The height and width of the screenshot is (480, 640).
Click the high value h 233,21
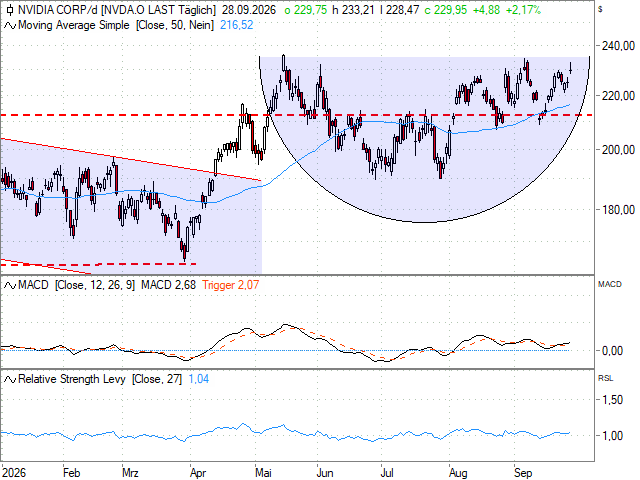point(353,10)
